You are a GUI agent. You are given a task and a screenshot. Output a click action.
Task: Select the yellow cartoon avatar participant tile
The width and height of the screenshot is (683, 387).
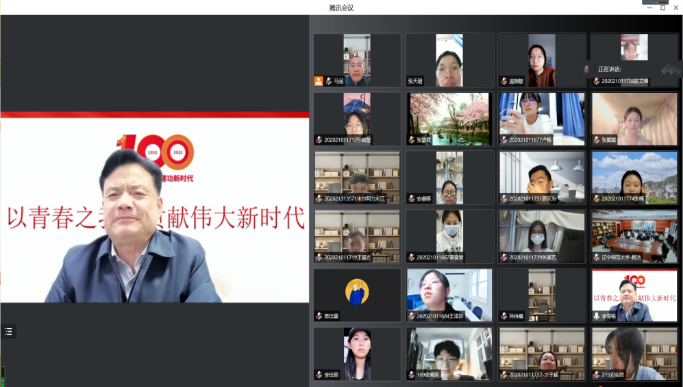[357, 295]
